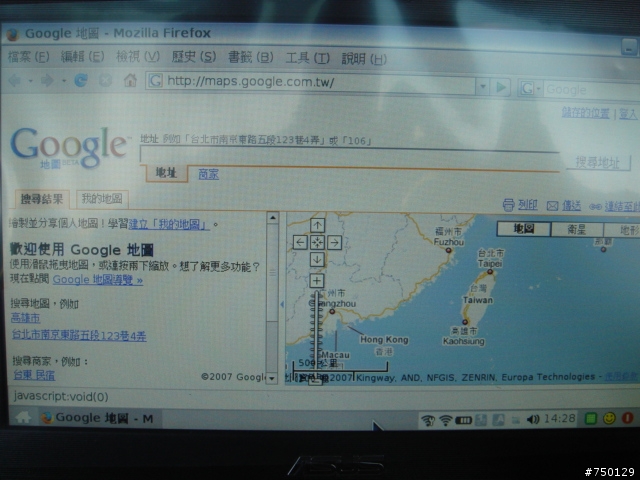Click the 列印 print link

pos(528,205)
